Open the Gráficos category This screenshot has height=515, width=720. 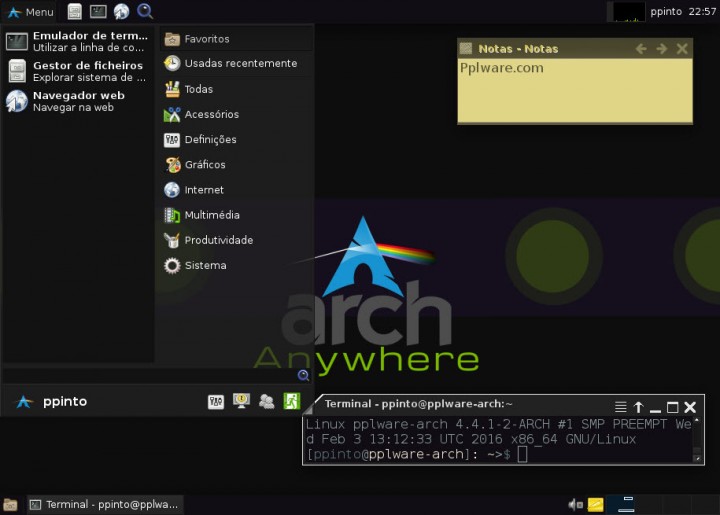pyautogui.click(x=237, y=164)
